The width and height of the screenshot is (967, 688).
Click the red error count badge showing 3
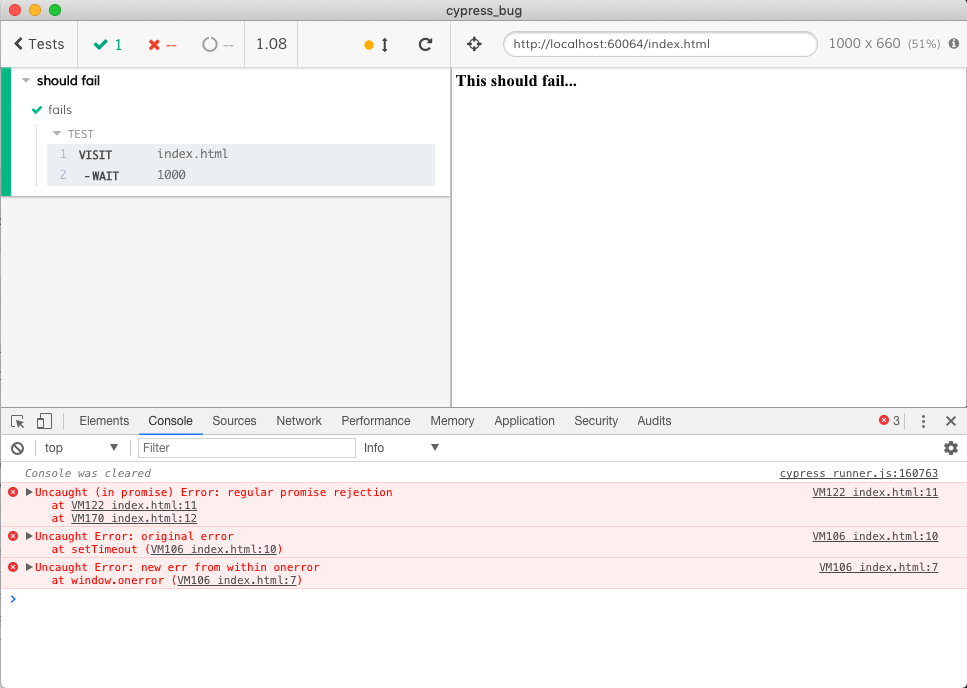886,421
